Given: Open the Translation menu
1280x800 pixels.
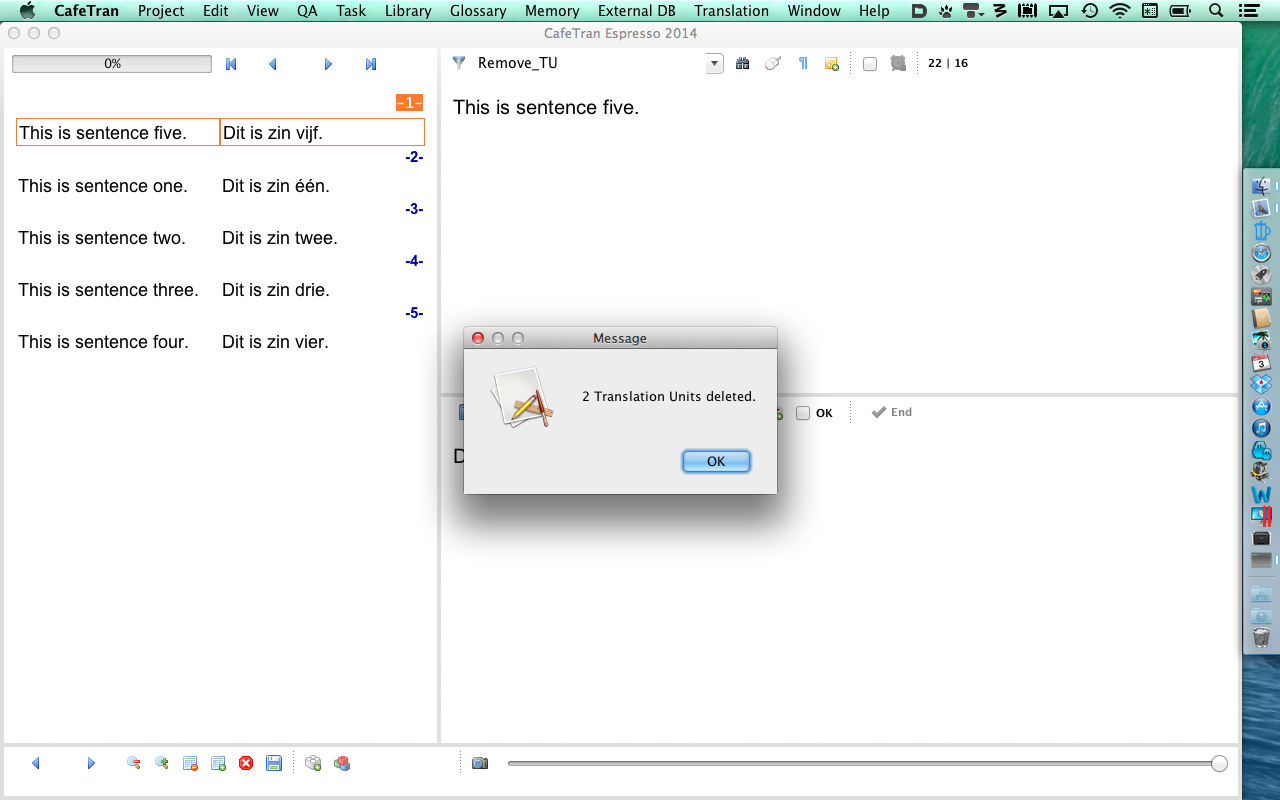Looking at the screenshot, I should tap(731, 11).
